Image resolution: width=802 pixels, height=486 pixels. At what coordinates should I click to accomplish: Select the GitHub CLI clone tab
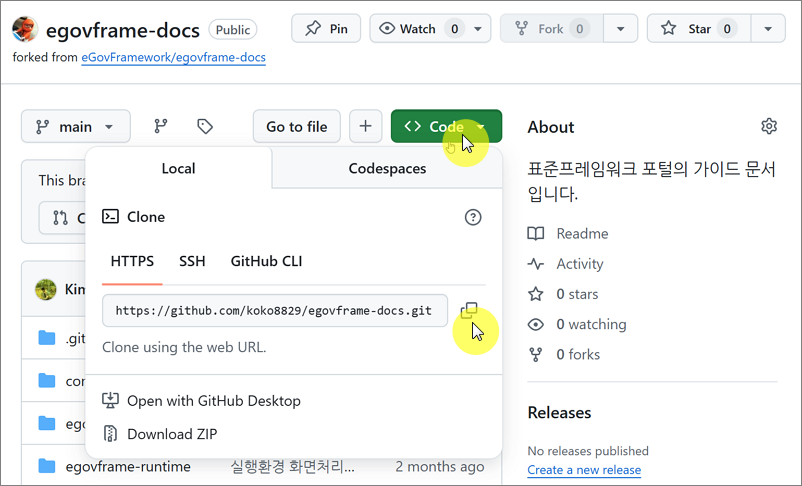[266, 261]
